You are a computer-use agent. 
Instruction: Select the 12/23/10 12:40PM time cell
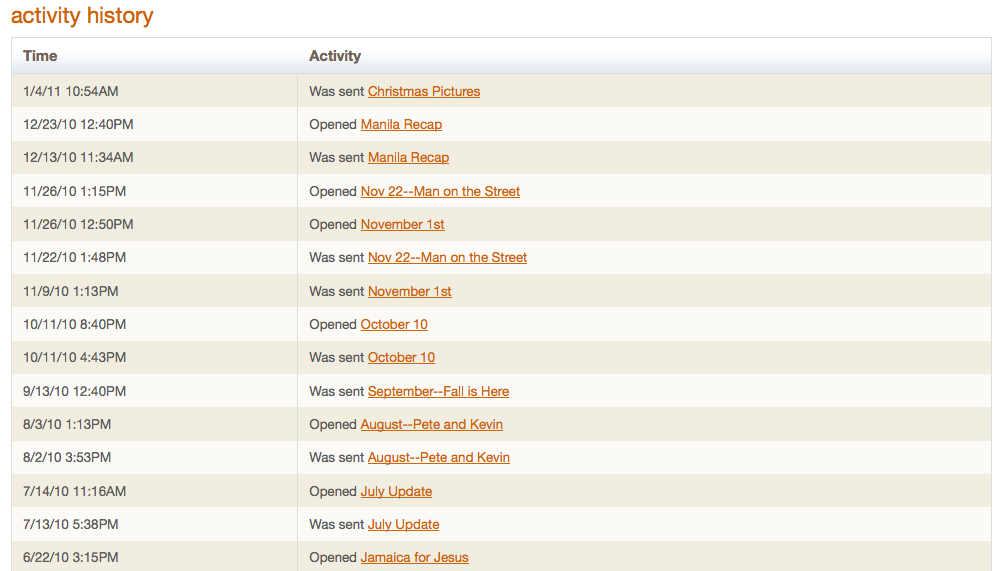[x=154, y=124]
